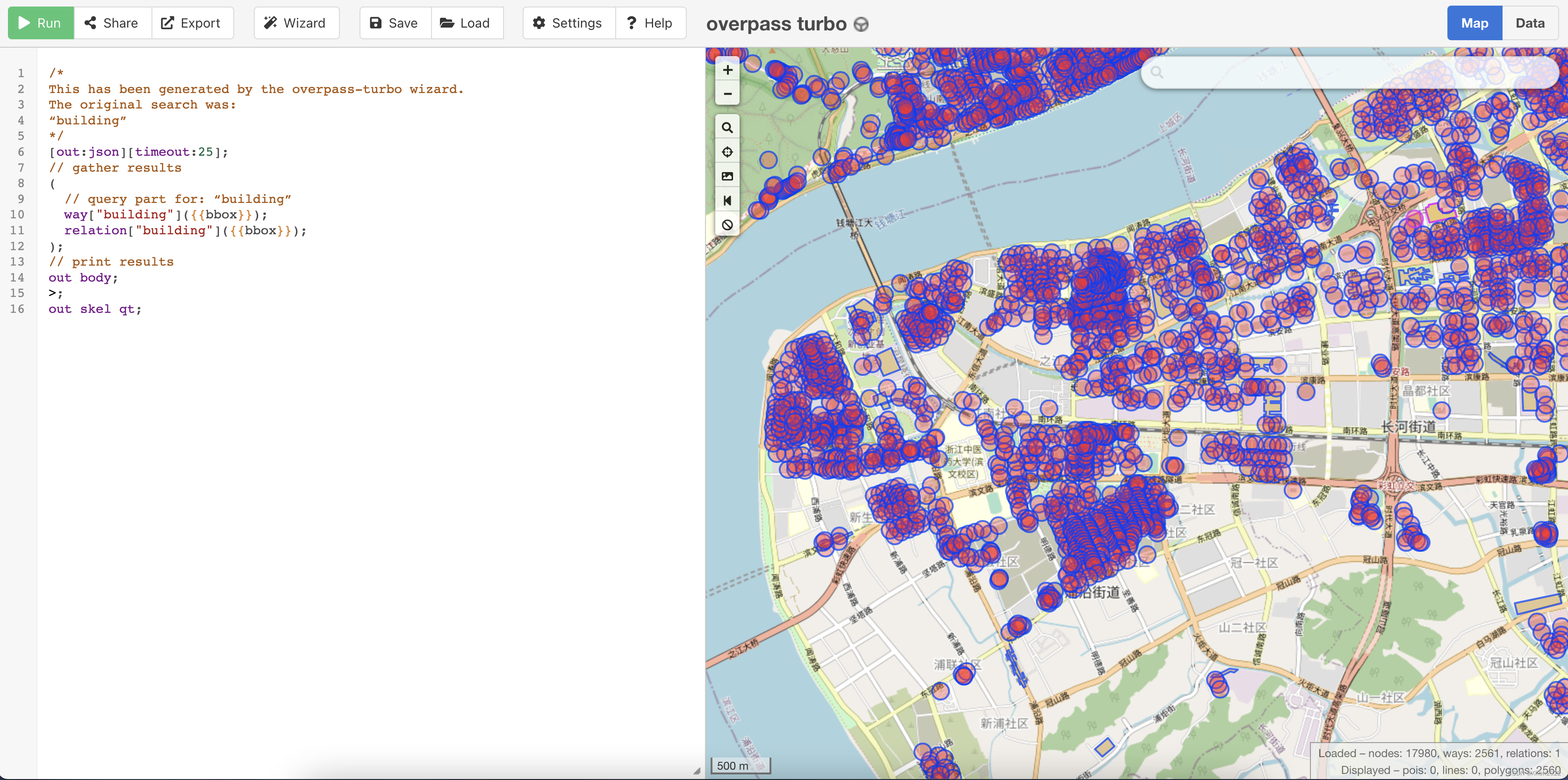Toggle the wide map view icon
1568x780 pixels.
tap(727, 201)
